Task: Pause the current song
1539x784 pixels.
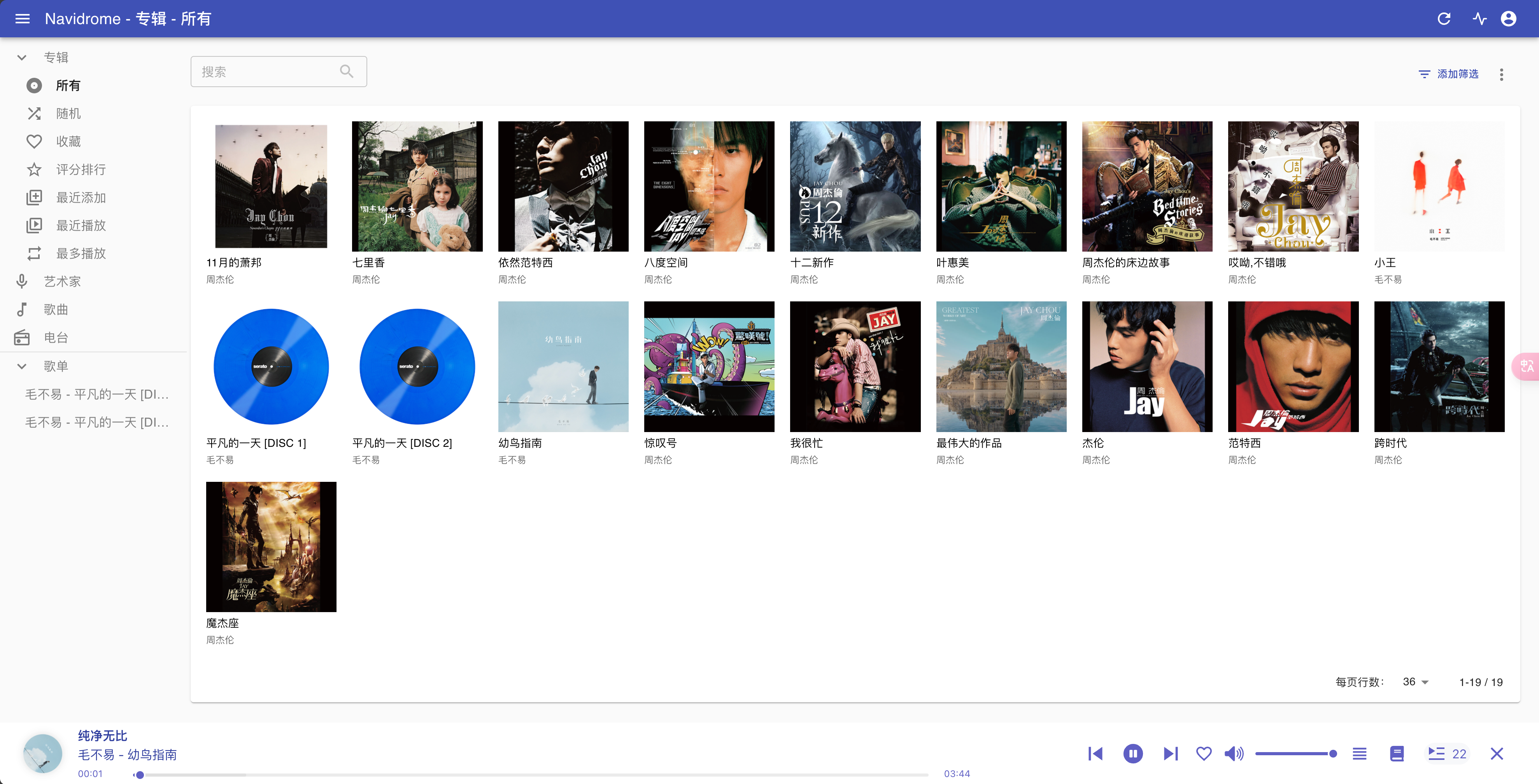Action: 1133,754
